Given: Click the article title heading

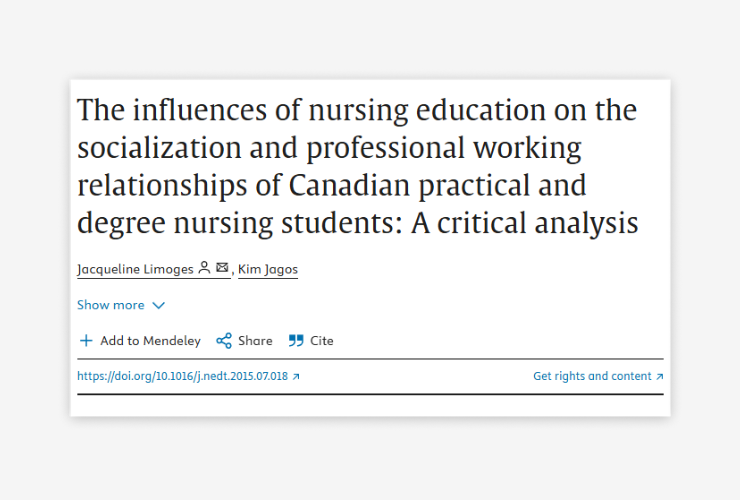Looking at the screenshot, I should [358, 166].
